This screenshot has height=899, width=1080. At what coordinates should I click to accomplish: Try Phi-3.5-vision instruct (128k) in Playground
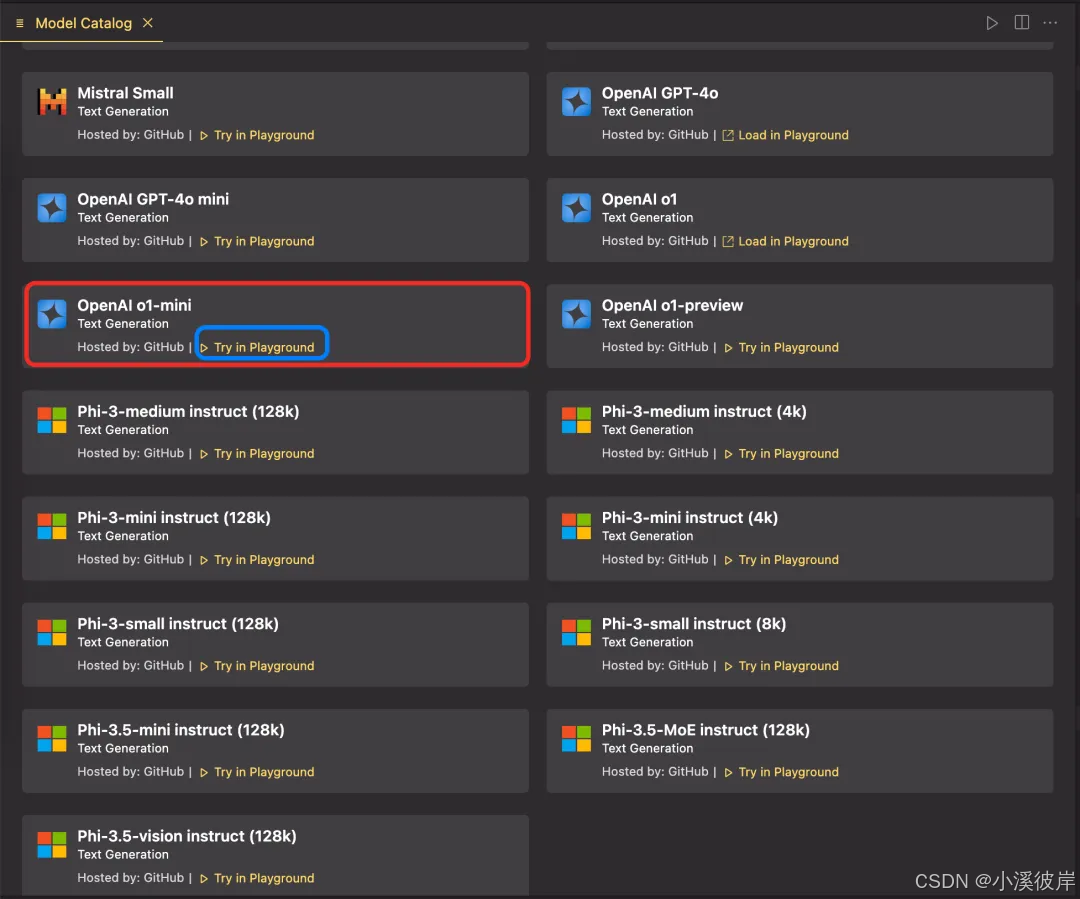pos(257,878)
